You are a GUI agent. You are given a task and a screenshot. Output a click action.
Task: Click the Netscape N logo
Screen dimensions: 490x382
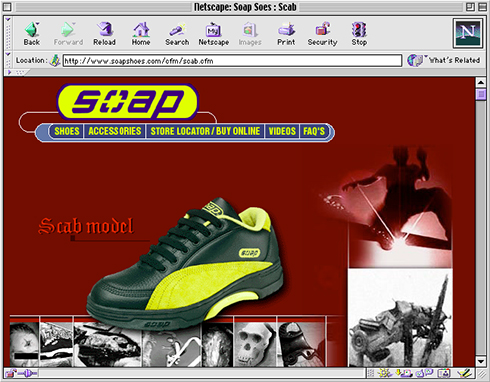pyautogui.click(x=467, y=33)
